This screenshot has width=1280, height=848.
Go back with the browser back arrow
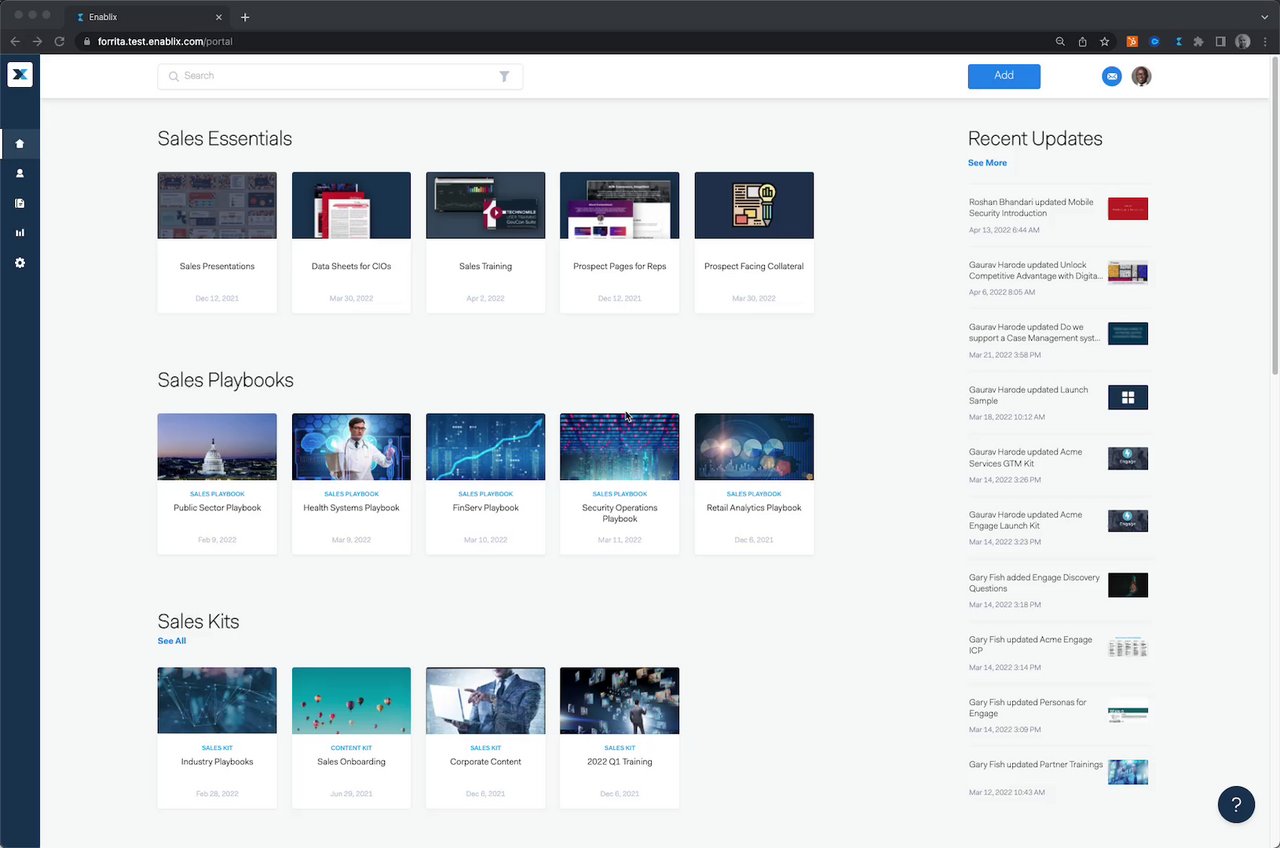[14, 41]
